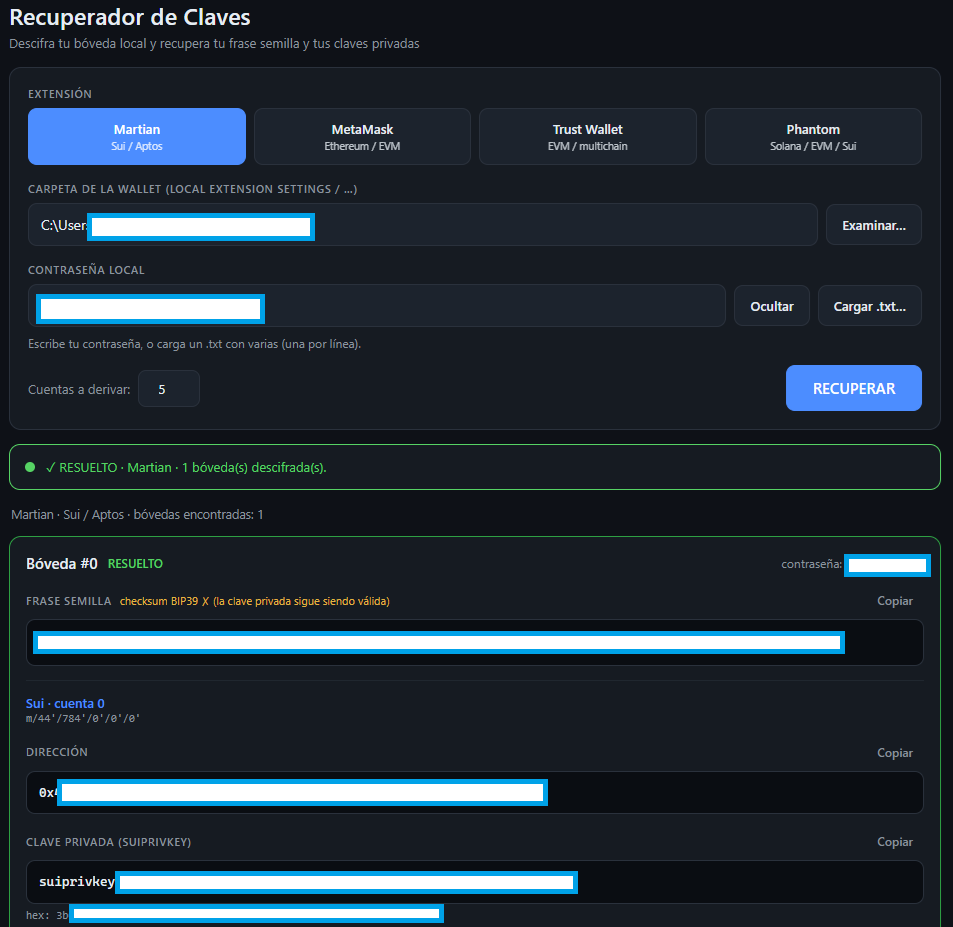Copy the frase semilla

pyautogui.click(x=895, y=601)
